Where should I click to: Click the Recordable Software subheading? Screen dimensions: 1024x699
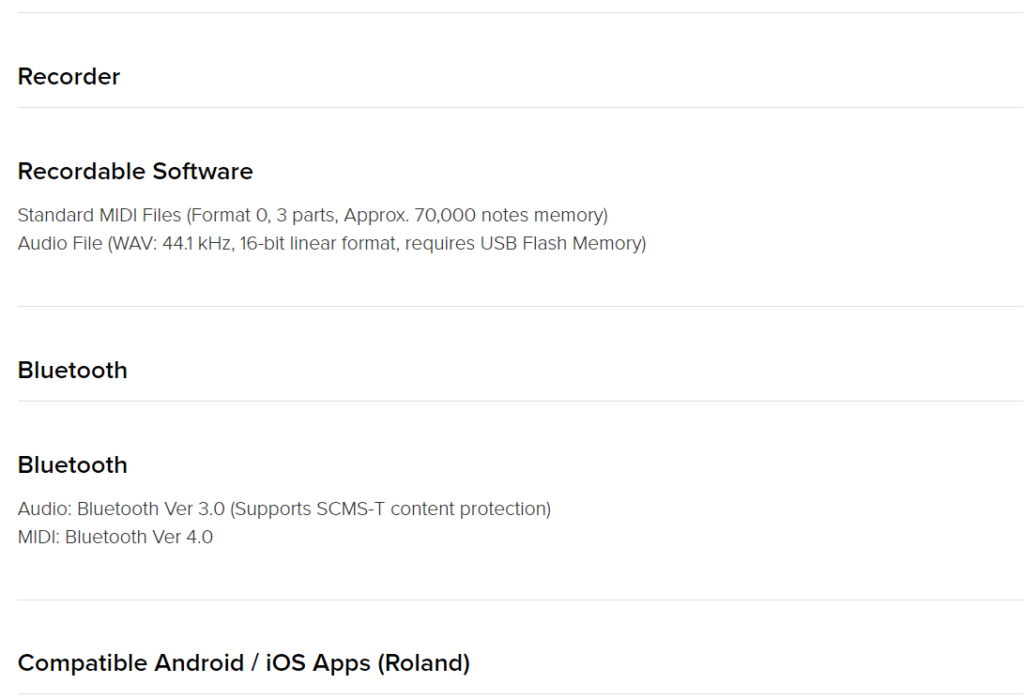click(x=135, y=171)
